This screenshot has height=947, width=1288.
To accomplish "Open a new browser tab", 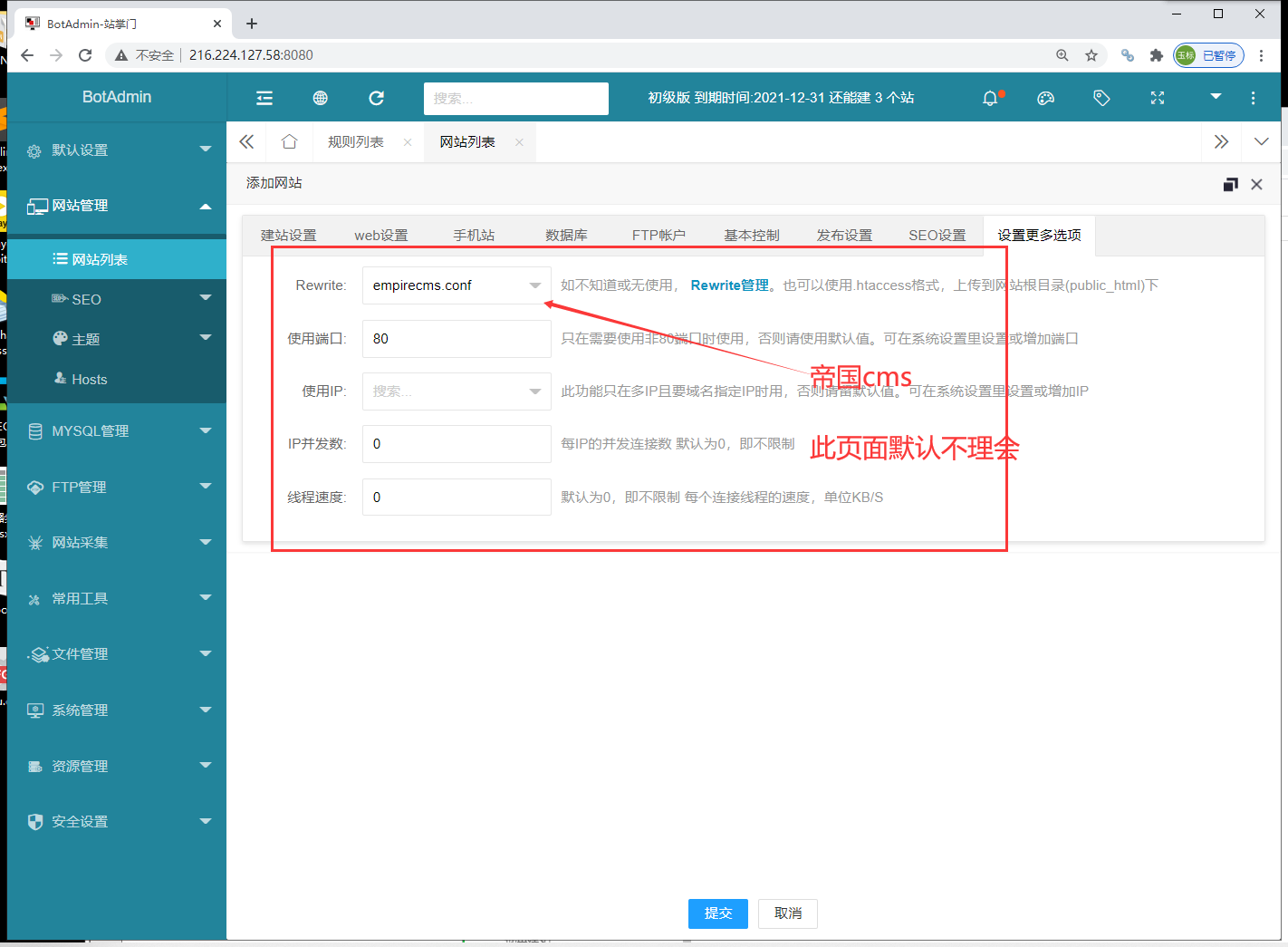I will [252, 24].
